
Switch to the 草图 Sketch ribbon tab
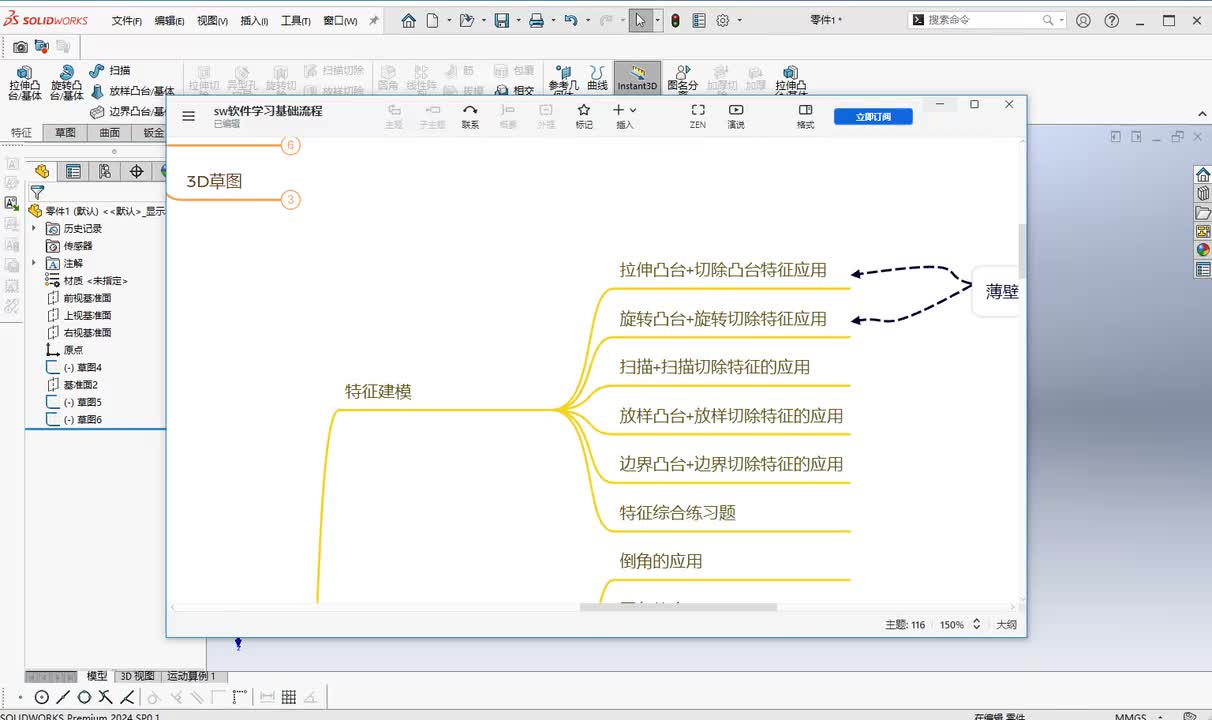coord(65,133)
